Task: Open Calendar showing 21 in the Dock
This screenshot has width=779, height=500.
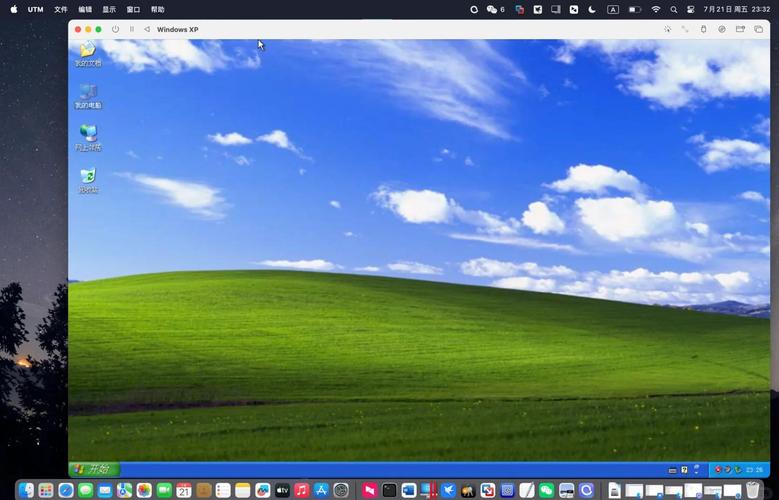Action: coord(184,491)
